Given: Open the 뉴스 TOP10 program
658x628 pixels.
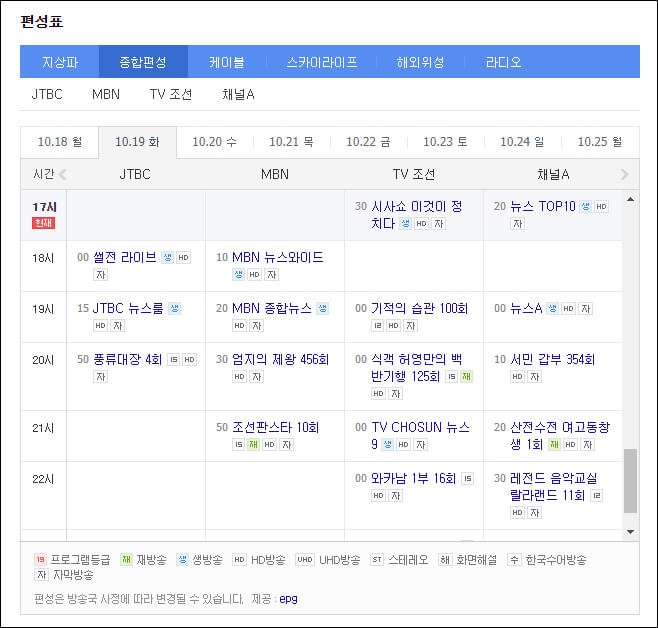Looking at the screenshot, I should pos(543,206).
